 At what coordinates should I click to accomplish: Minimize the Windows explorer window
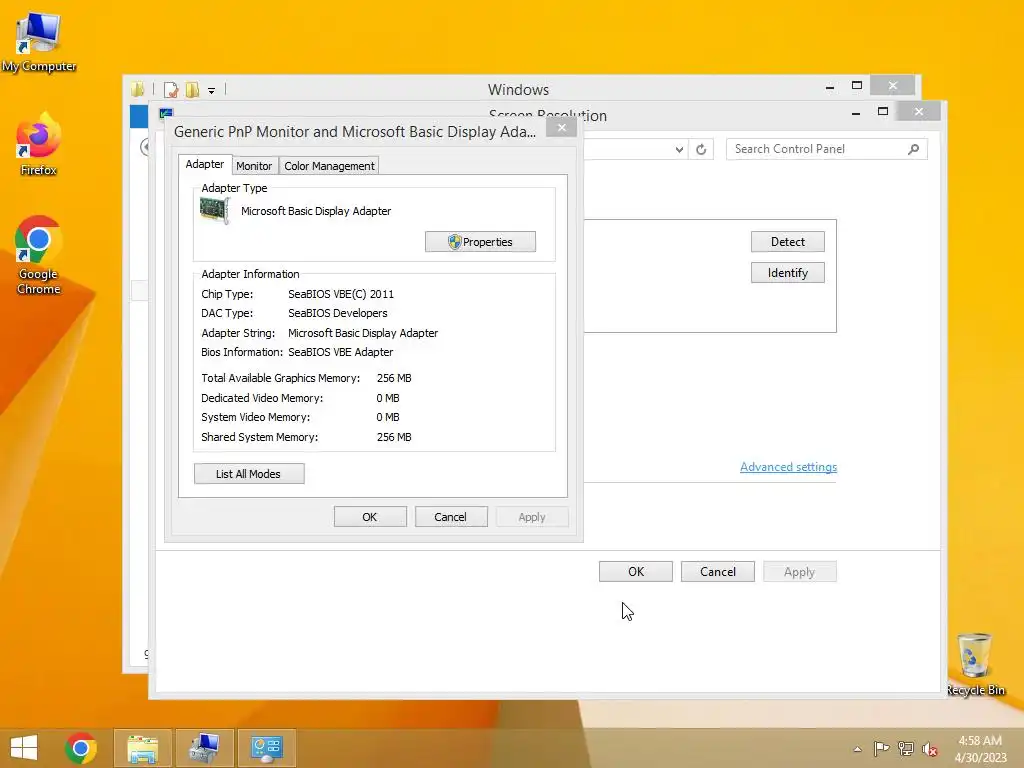(829, 86)
